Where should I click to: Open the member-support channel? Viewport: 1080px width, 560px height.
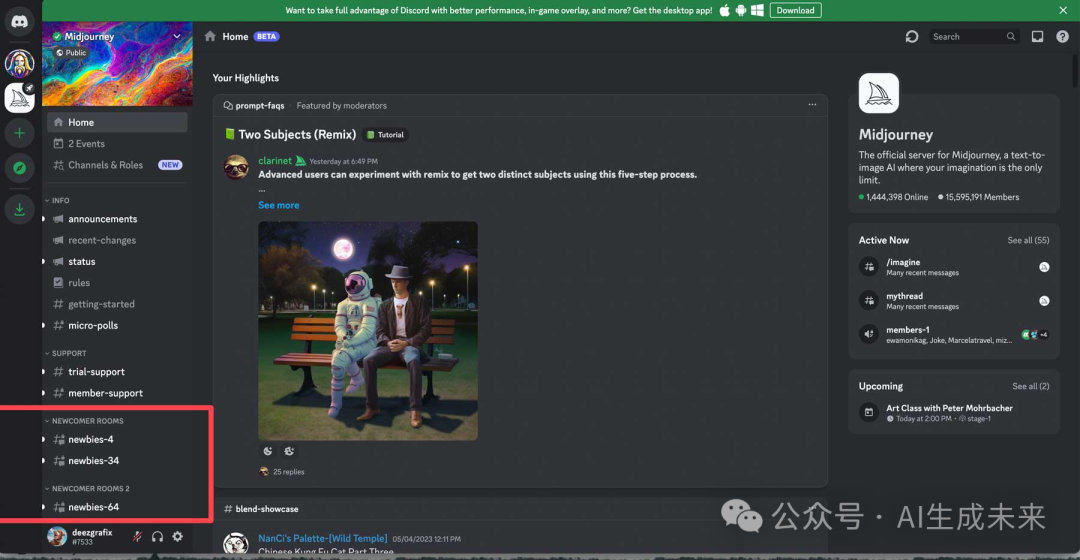(117, 393)
